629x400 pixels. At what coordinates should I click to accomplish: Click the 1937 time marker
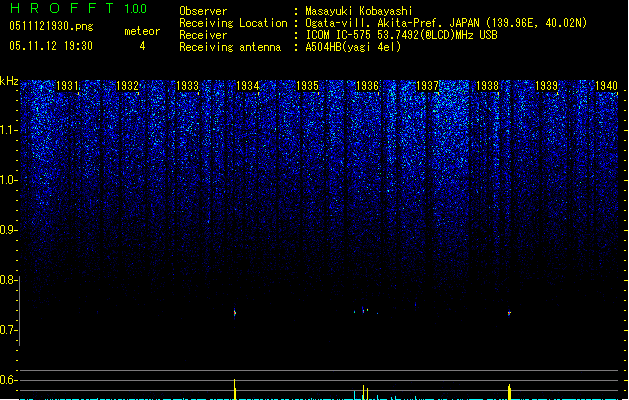428,86
